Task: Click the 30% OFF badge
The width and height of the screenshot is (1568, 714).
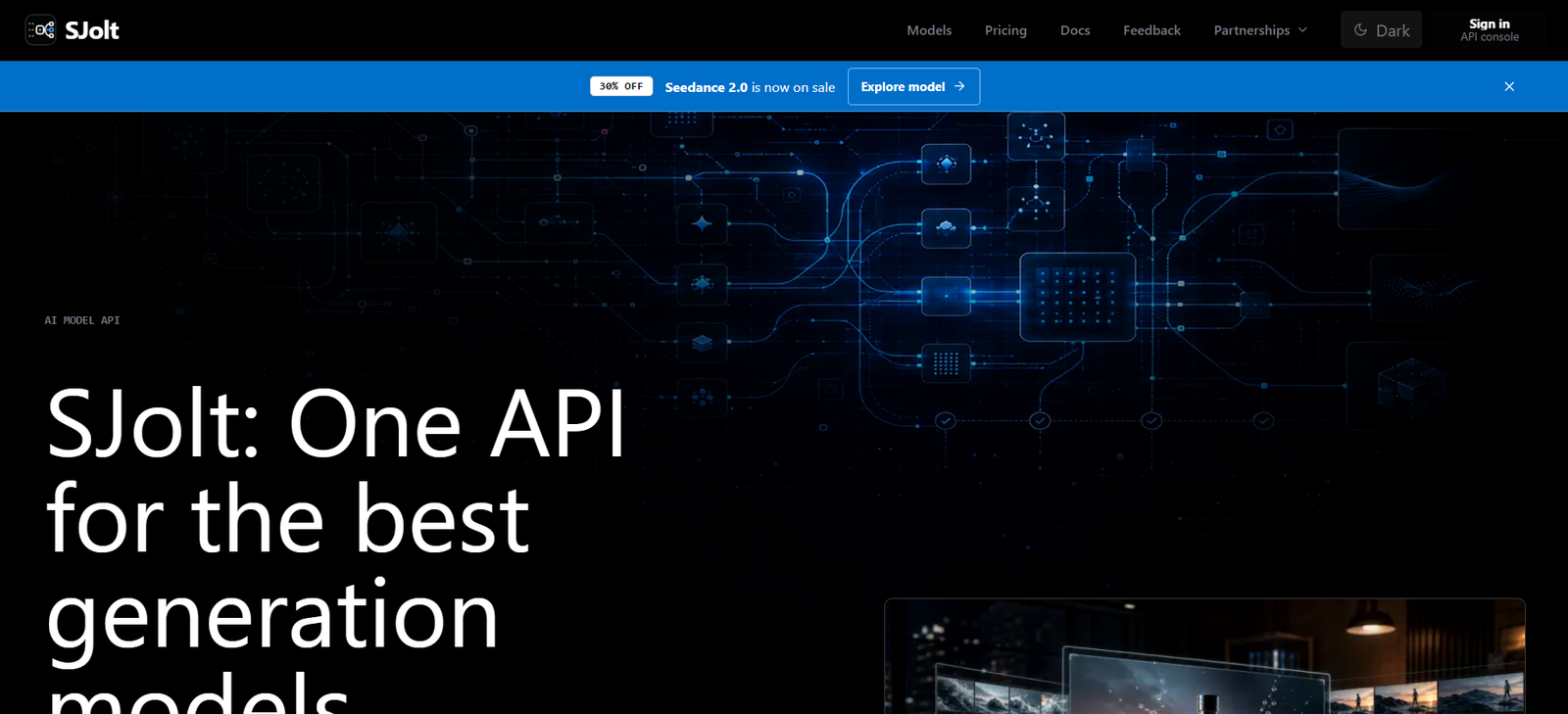Action: click(x=621, y=86)
